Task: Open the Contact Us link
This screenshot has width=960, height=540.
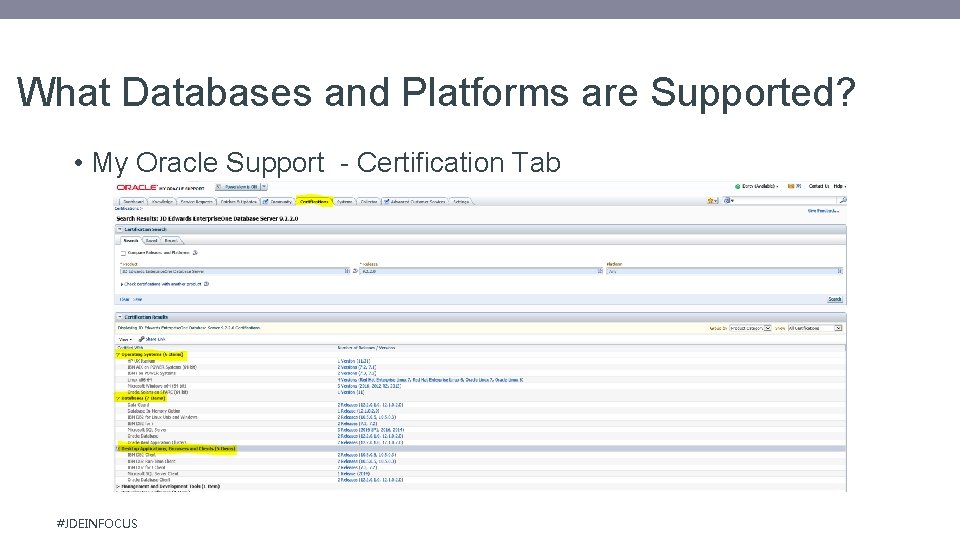Action: pos(819,186)
